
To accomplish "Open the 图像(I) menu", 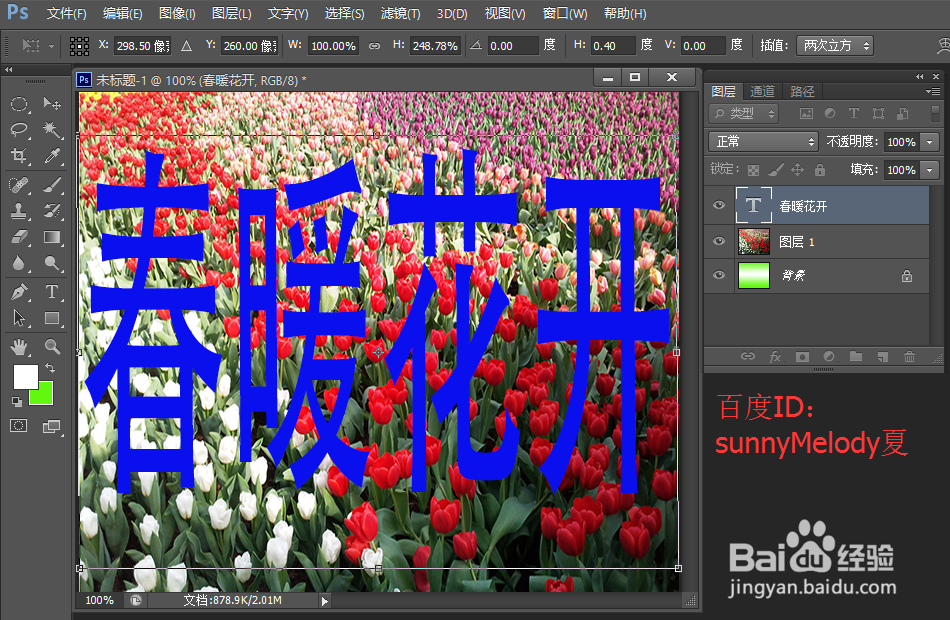I will point(177,13).
